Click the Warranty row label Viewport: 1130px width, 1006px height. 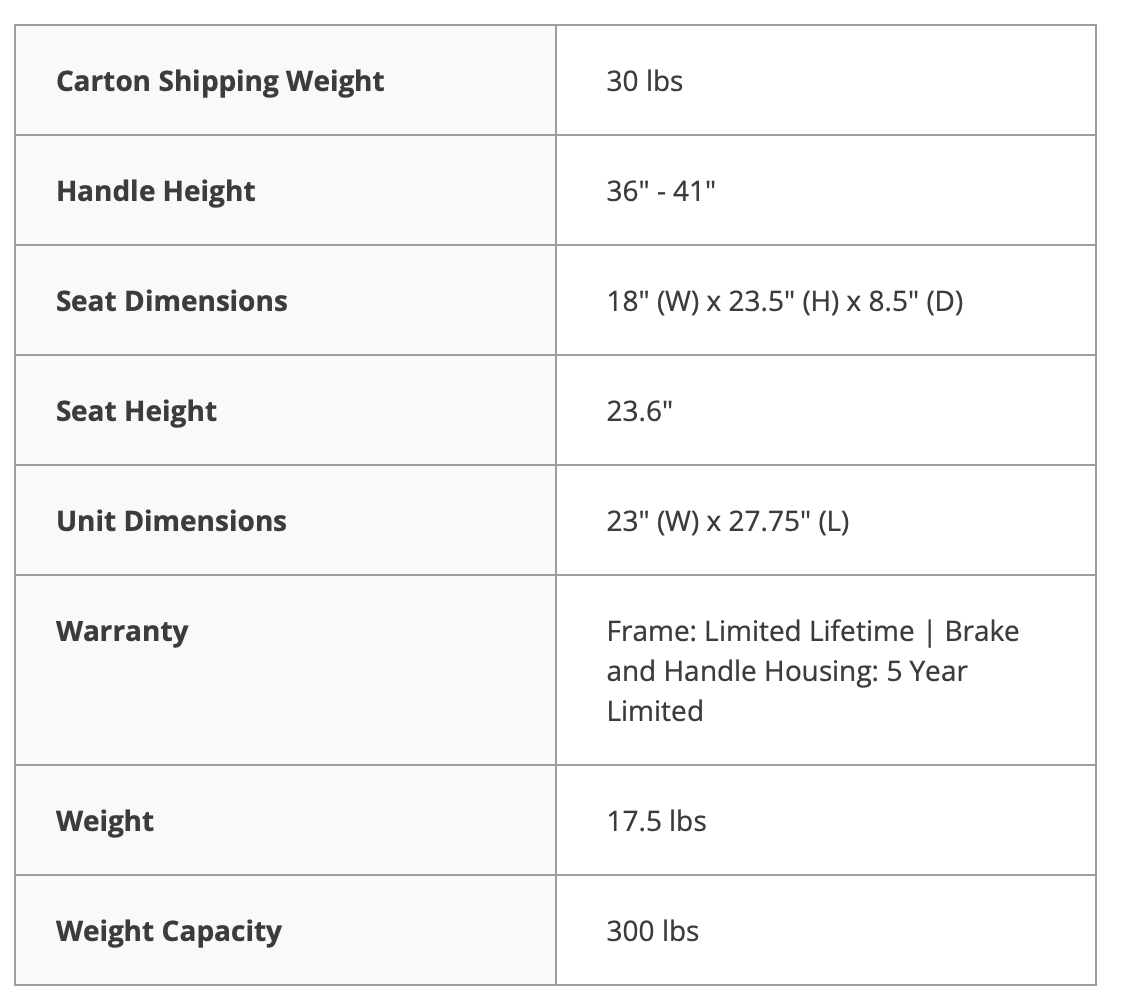point(122,631)
